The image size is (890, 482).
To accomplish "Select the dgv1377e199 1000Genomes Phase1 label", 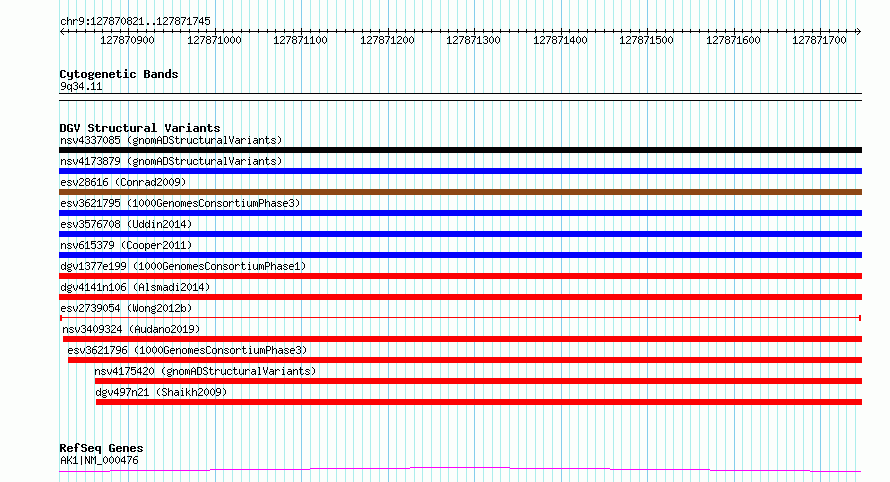I will [x=183, y=266].
